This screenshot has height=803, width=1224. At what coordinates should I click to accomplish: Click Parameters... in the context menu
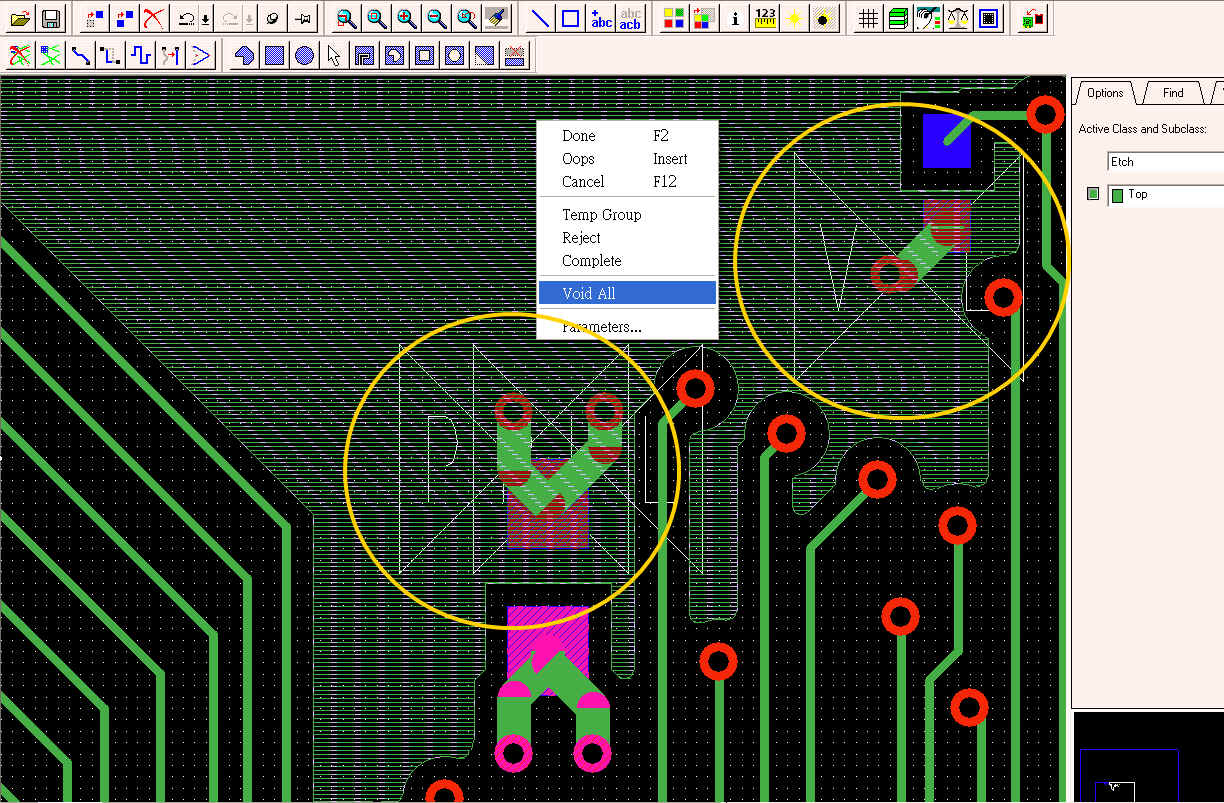(x=602, y=327)
